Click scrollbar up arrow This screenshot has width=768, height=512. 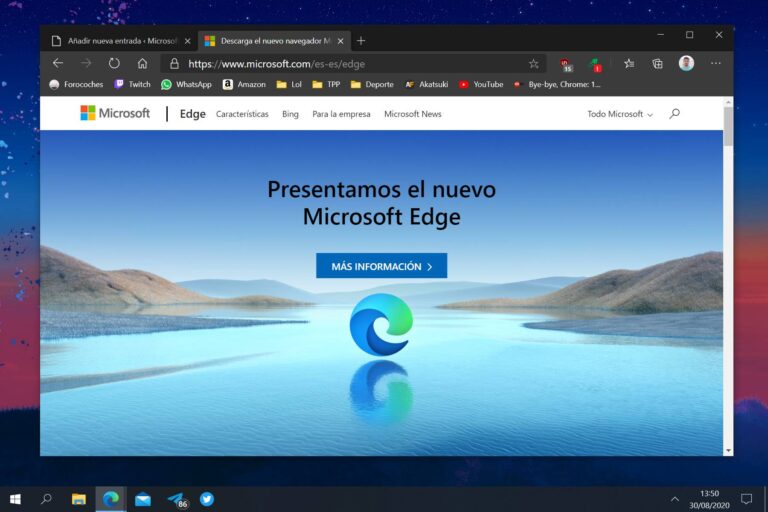point(728,102)
